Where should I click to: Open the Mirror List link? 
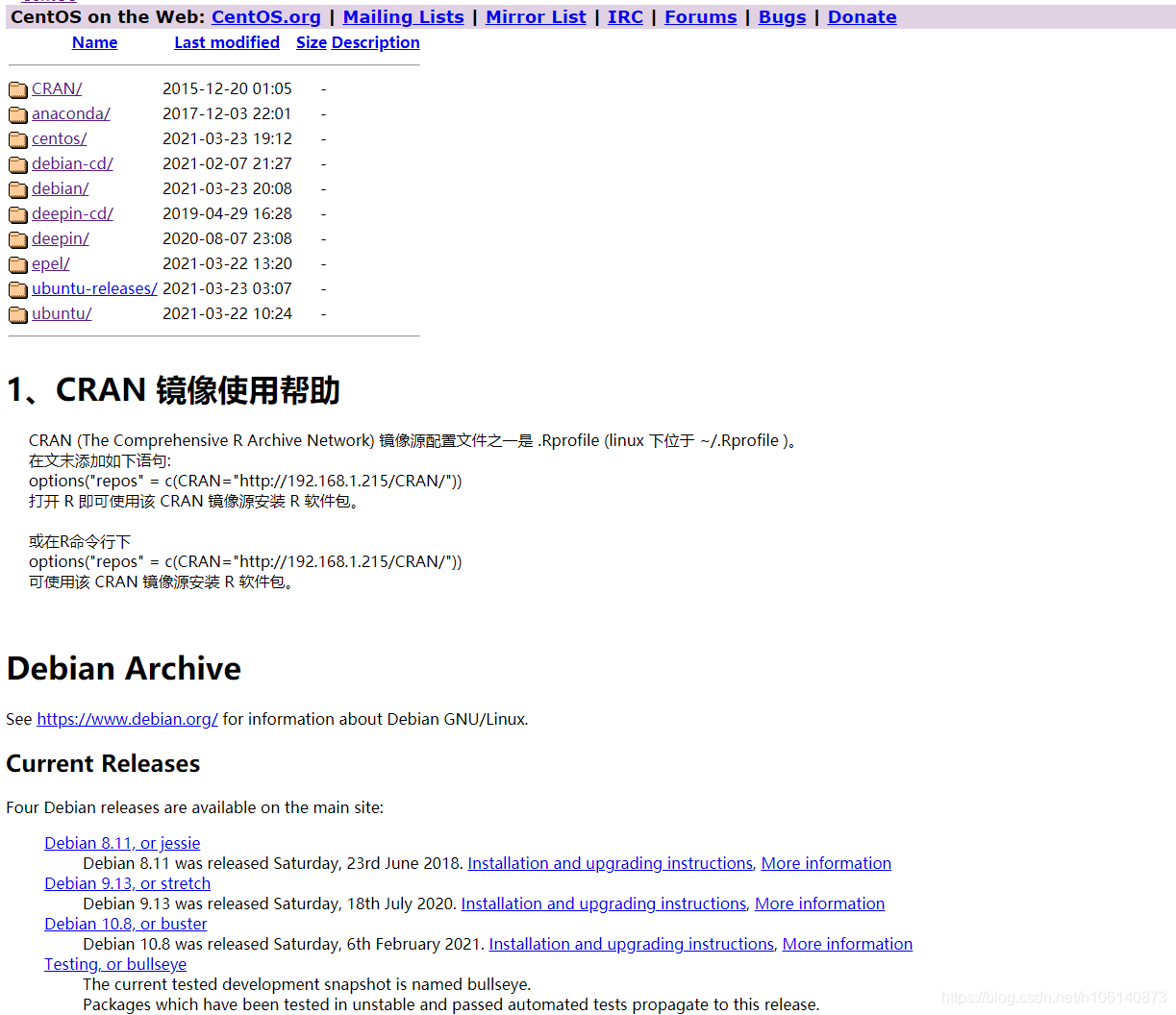[x=536, y=16]
